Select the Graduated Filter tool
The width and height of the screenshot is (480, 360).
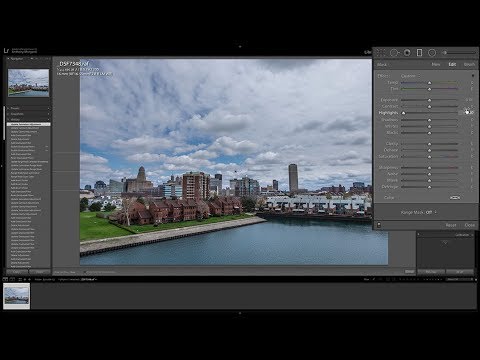(420, 53)
